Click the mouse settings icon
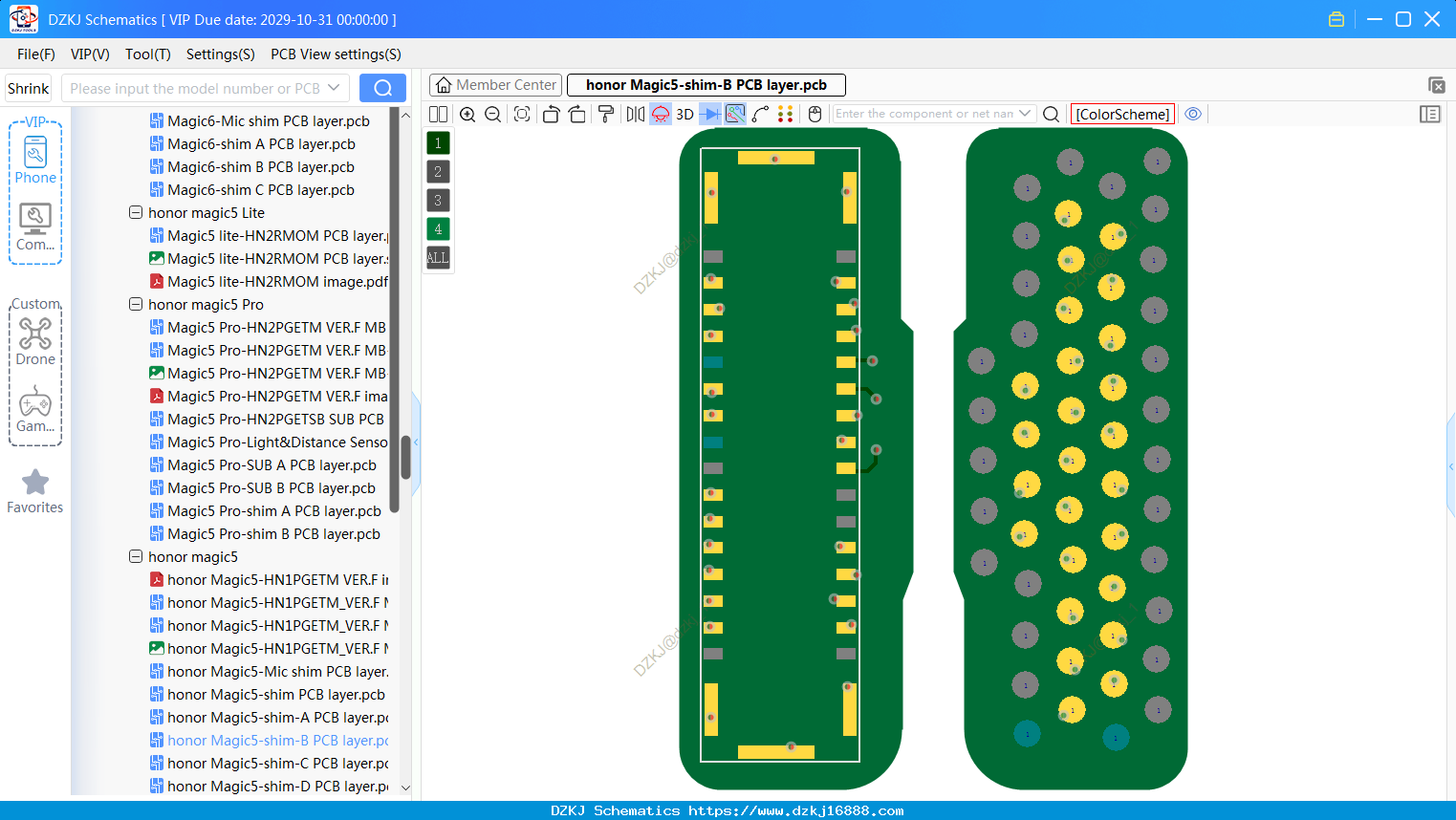This screenshot has height=820, width=1456. 815,114
